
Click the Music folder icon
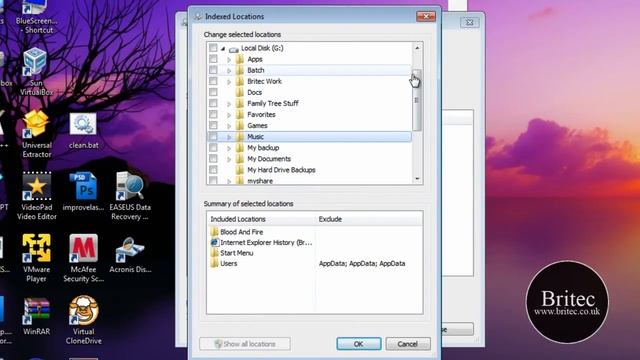click(240, 136)
